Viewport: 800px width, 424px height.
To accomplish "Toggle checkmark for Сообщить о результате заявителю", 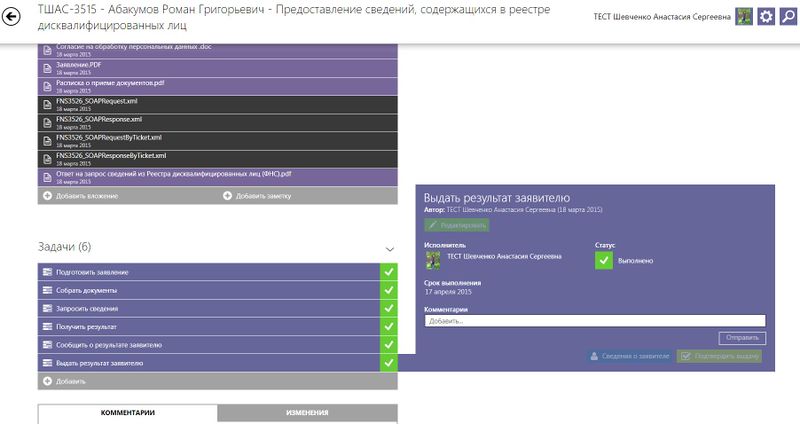I will click(389, 345).
